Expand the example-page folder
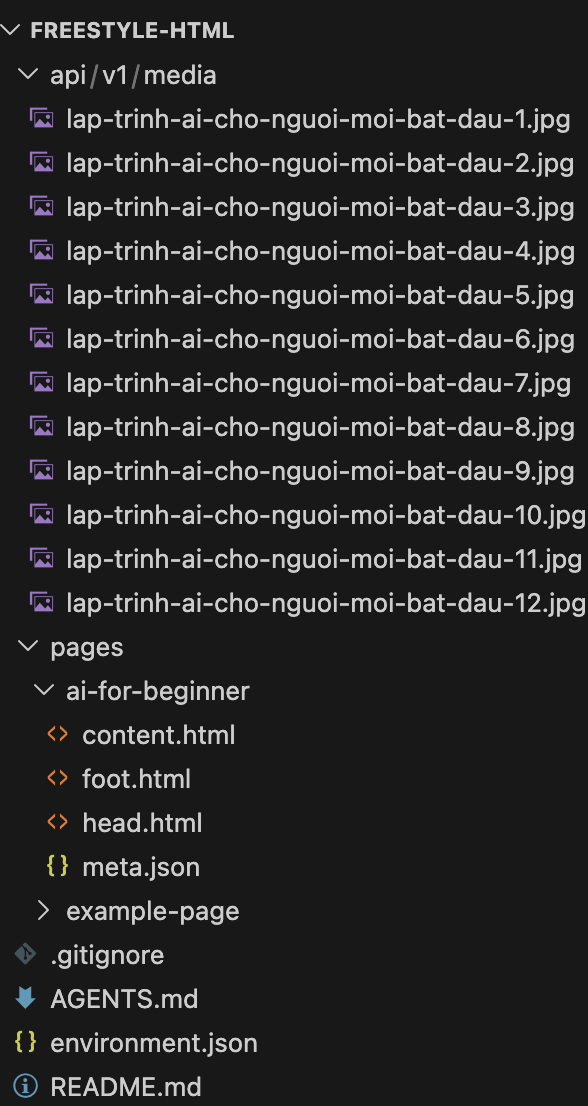Screen dimensions: 588x1106 (43, 911)
